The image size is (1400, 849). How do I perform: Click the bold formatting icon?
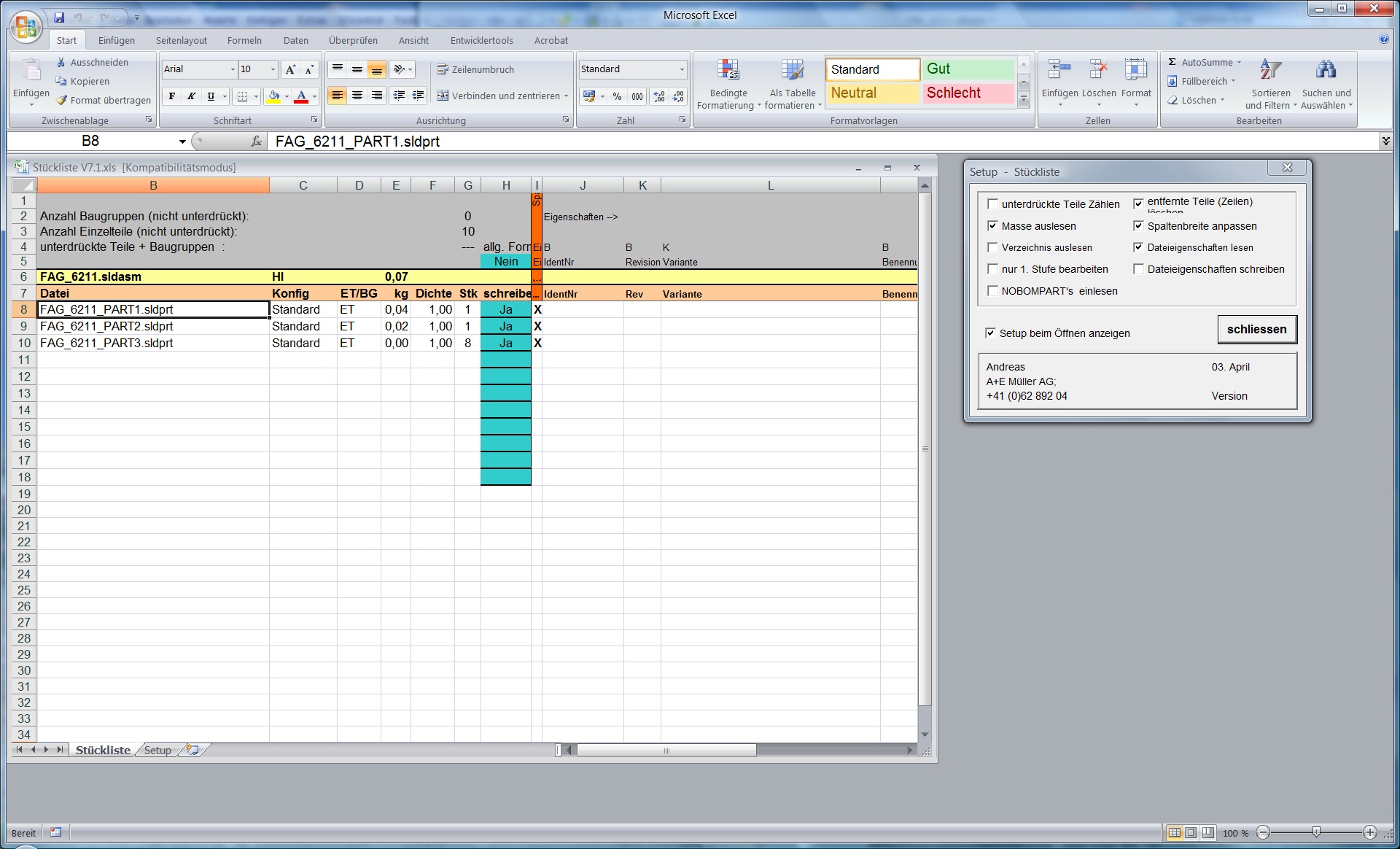point(172,96)
